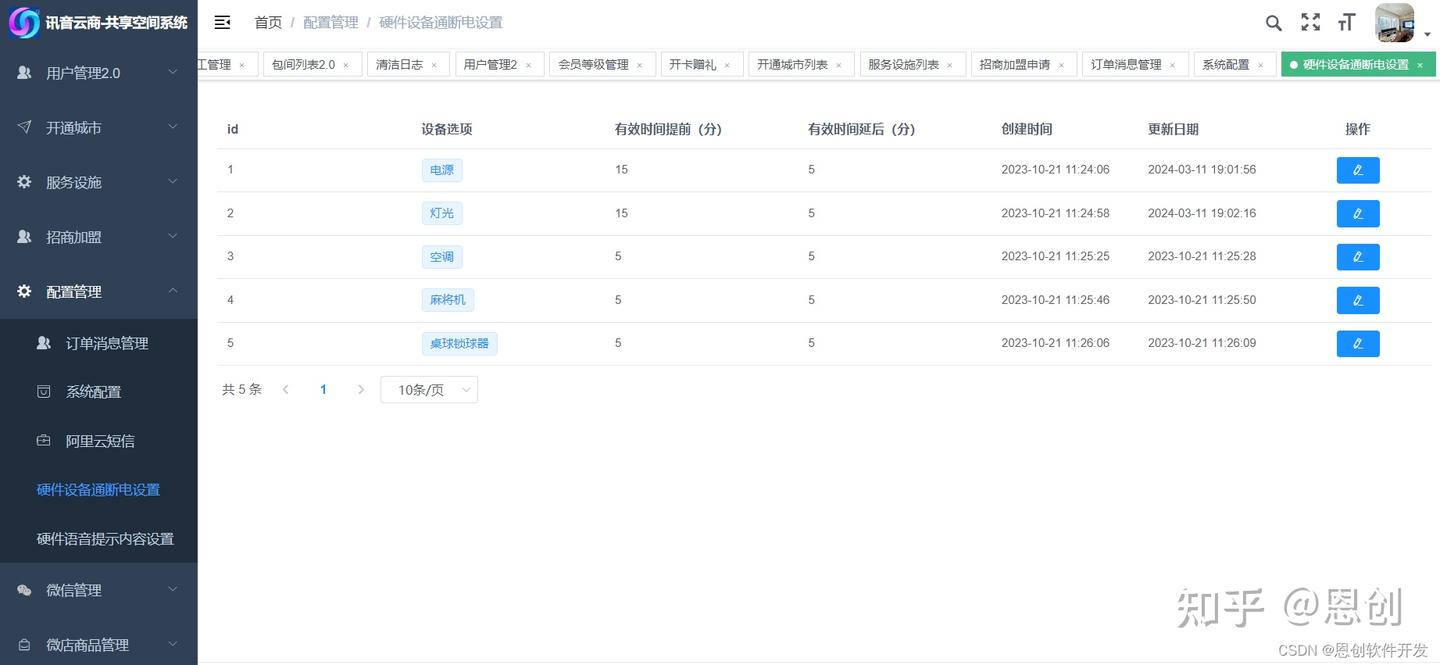Edit the 空调 row with pencil button
This screenshot has width=1440, height=665.
[1358, 257]
